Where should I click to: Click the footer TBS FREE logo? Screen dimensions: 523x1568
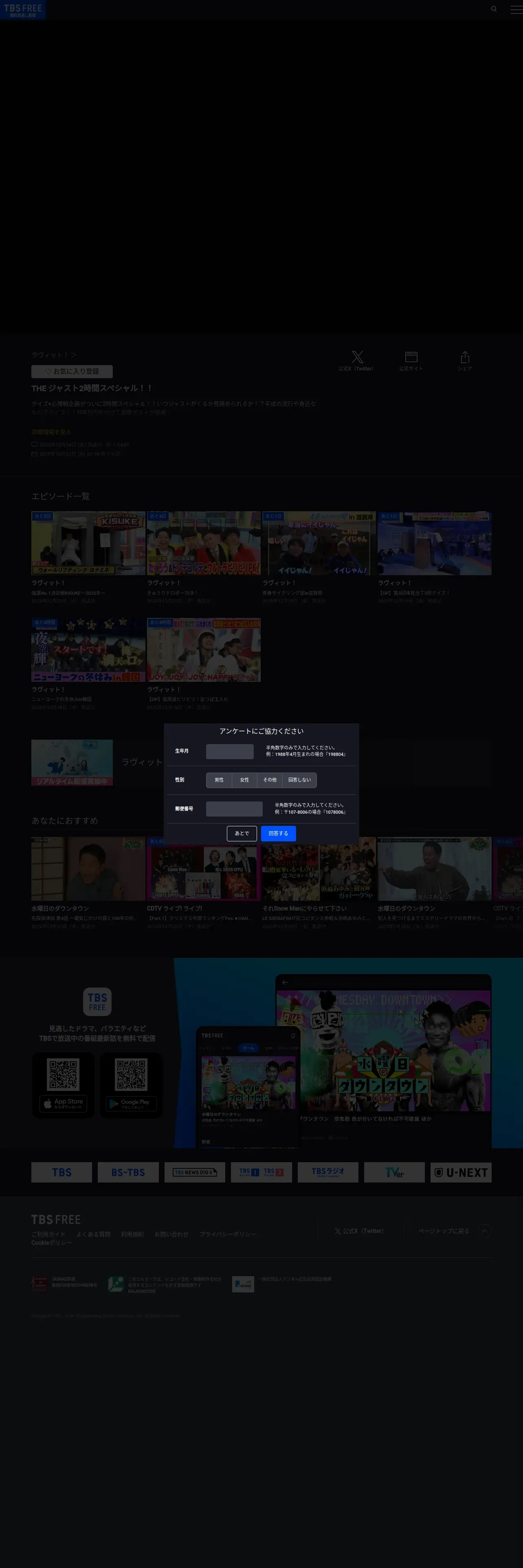click(x=56, y=1220)
